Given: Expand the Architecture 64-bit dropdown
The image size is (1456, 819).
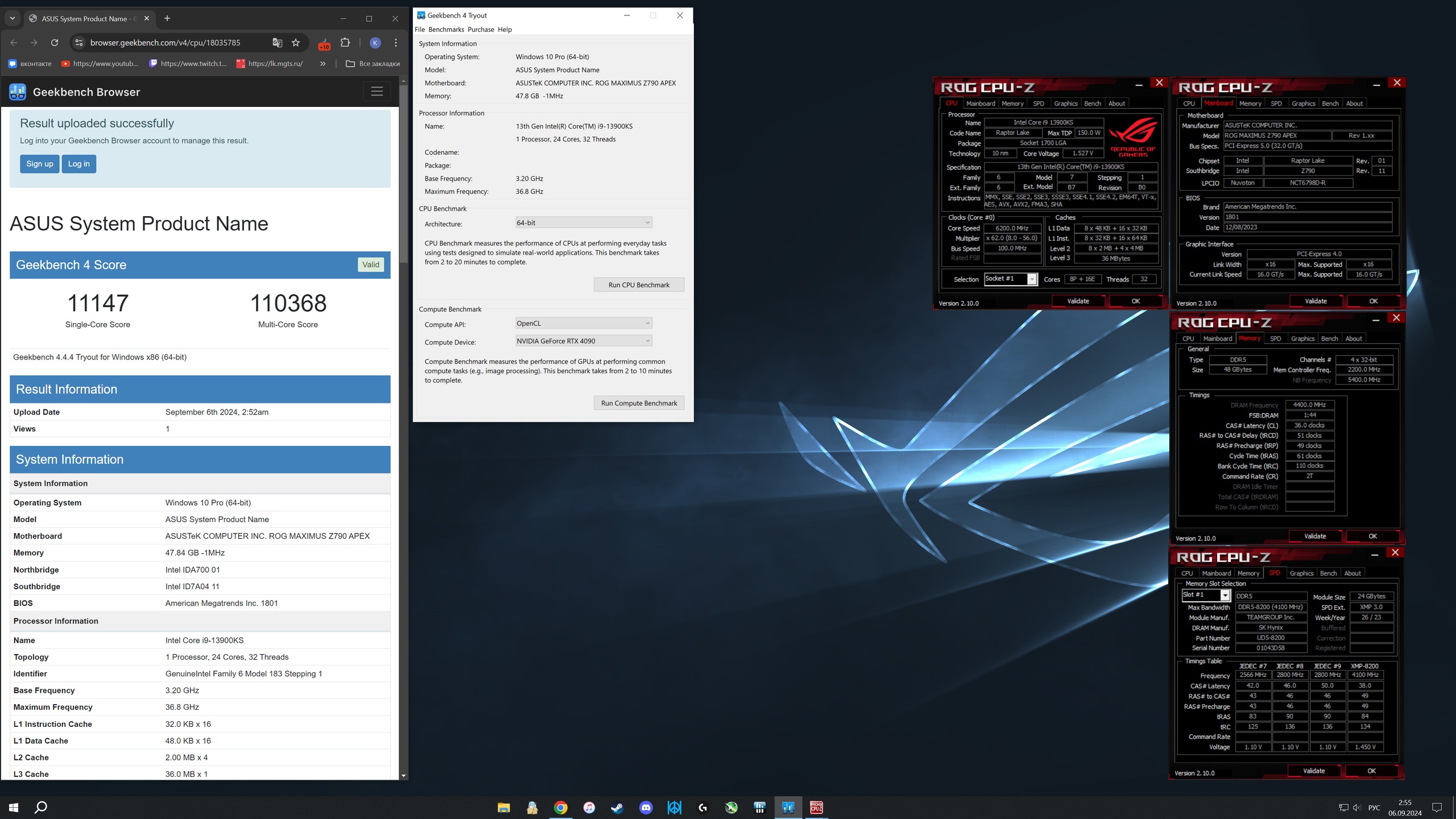Looking at the screenshot, I should [x=584, y=223].
